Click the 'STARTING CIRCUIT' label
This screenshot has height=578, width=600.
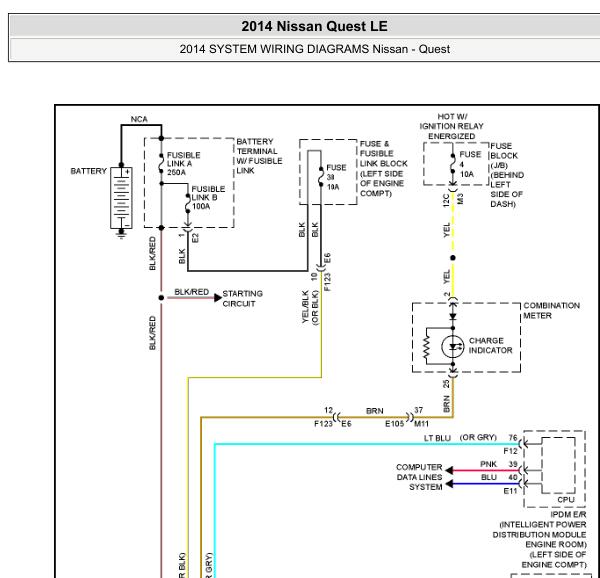tap(242, 298)
